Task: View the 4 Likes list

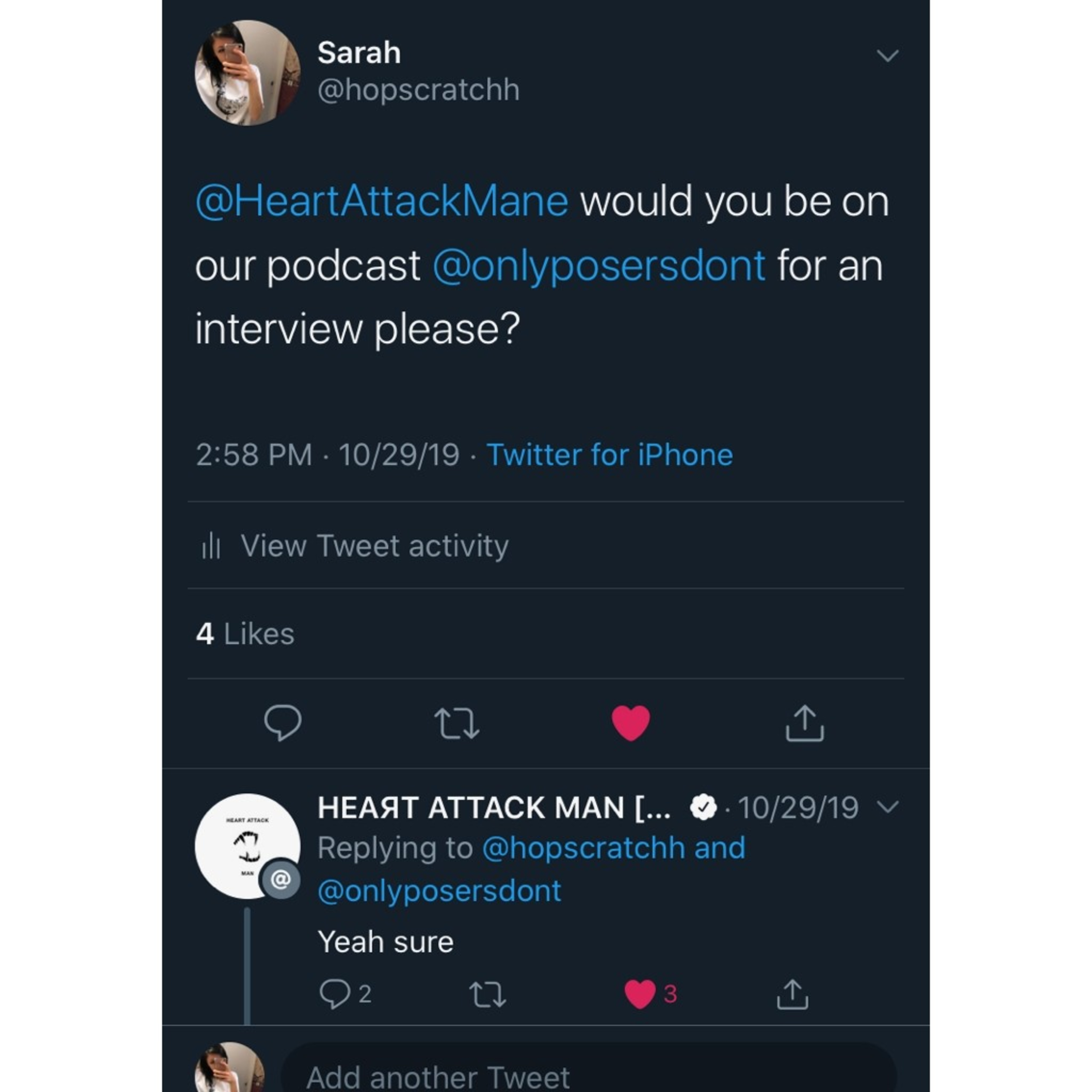Action: pyautogui.click(x=245, y=634)
